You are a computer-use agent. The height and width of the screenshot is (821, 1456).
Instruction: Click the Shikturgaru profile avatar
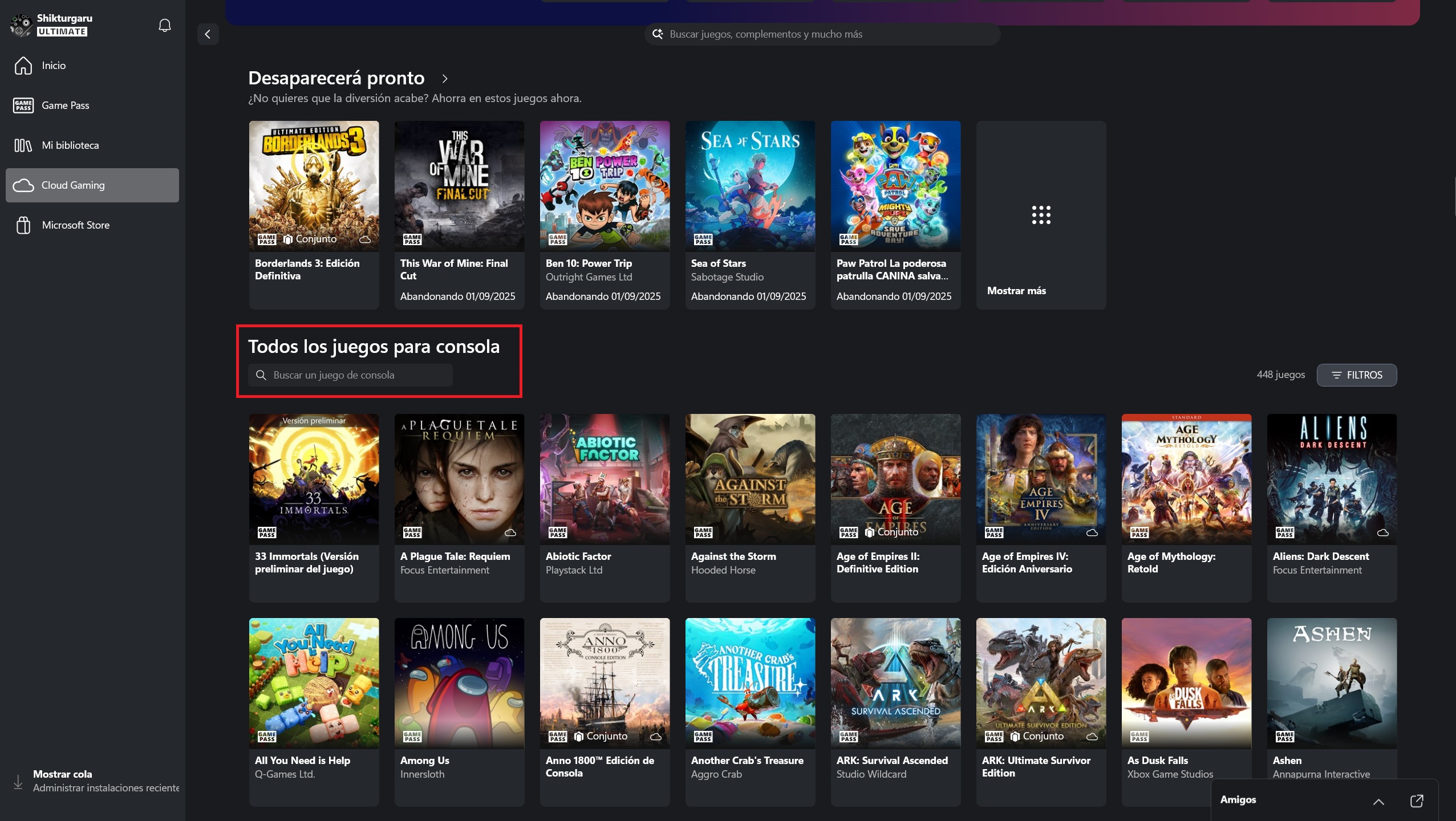(21, 25)
